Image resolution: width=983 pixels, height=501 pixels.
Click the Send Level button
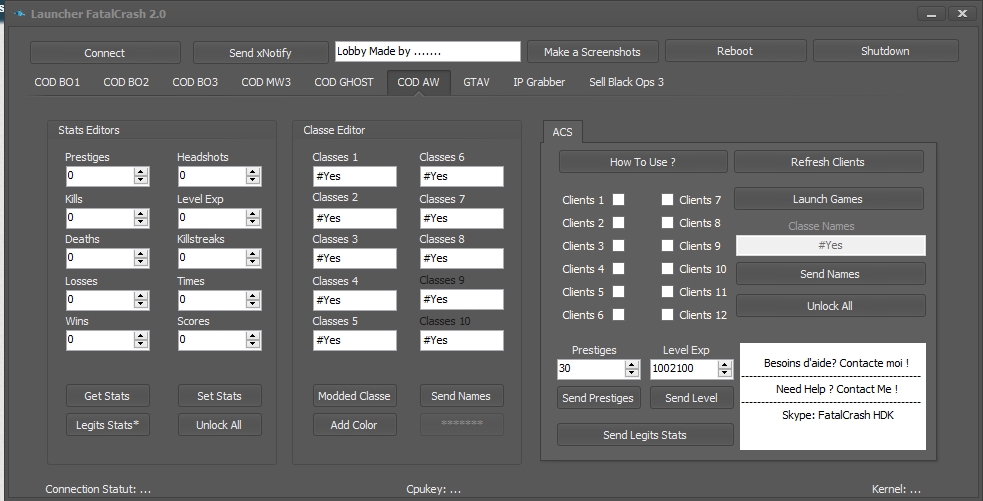click(x=691, y=398)
